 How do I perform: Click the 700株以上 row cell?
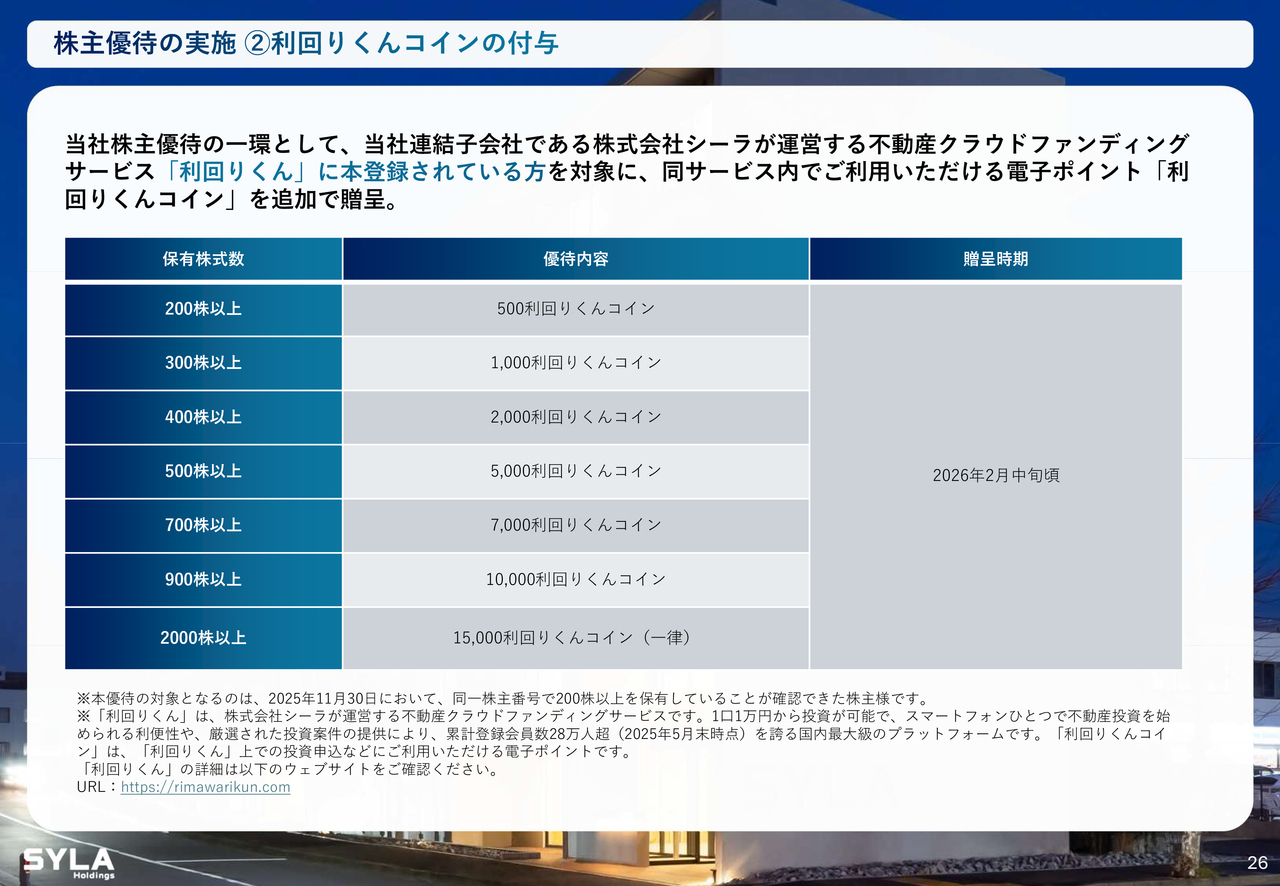click(203, 525)
